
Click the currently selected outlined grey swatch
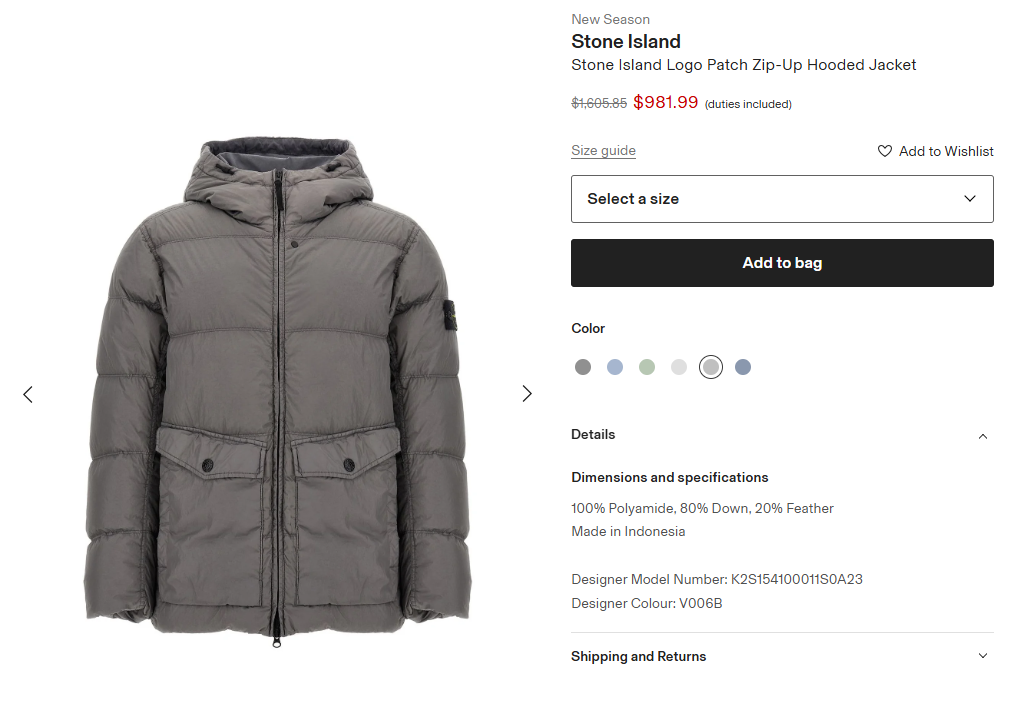pyautogui.click(x=711, y=367)
